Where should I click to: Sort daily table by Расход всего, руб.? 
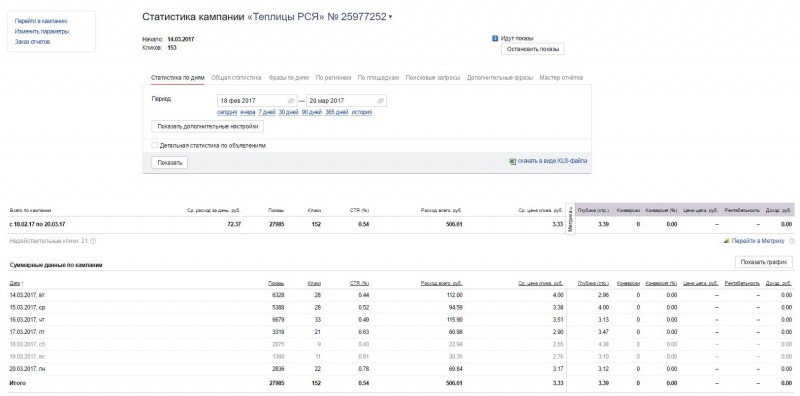[442, 283]
